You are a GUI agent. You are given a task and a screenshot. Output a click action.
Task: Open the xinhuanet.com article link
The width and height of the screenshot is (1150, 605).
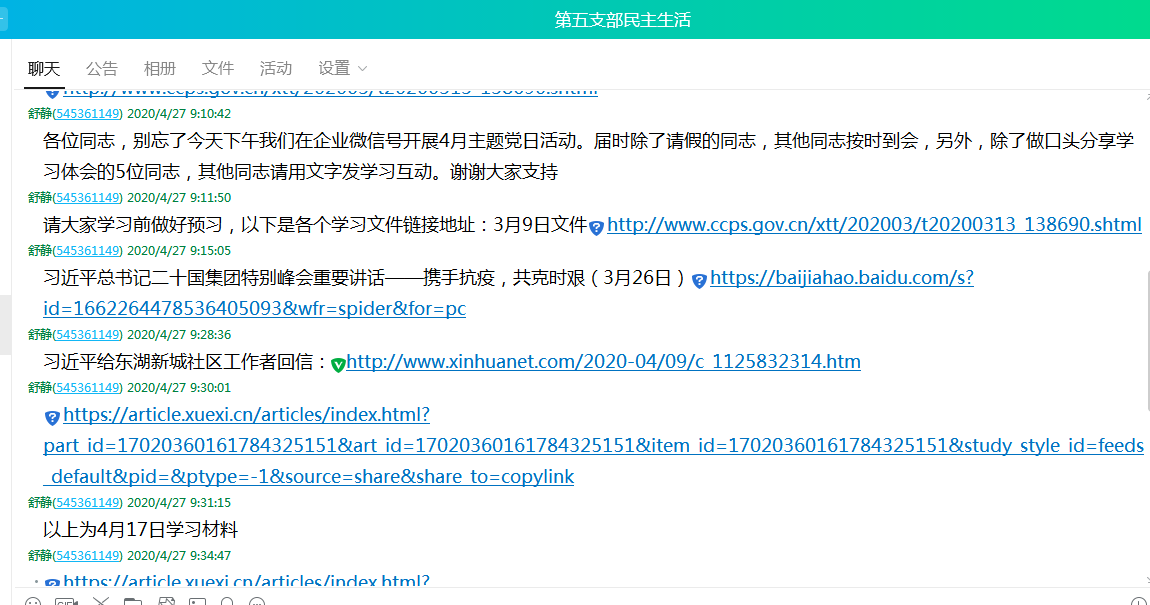pos(603,361)
